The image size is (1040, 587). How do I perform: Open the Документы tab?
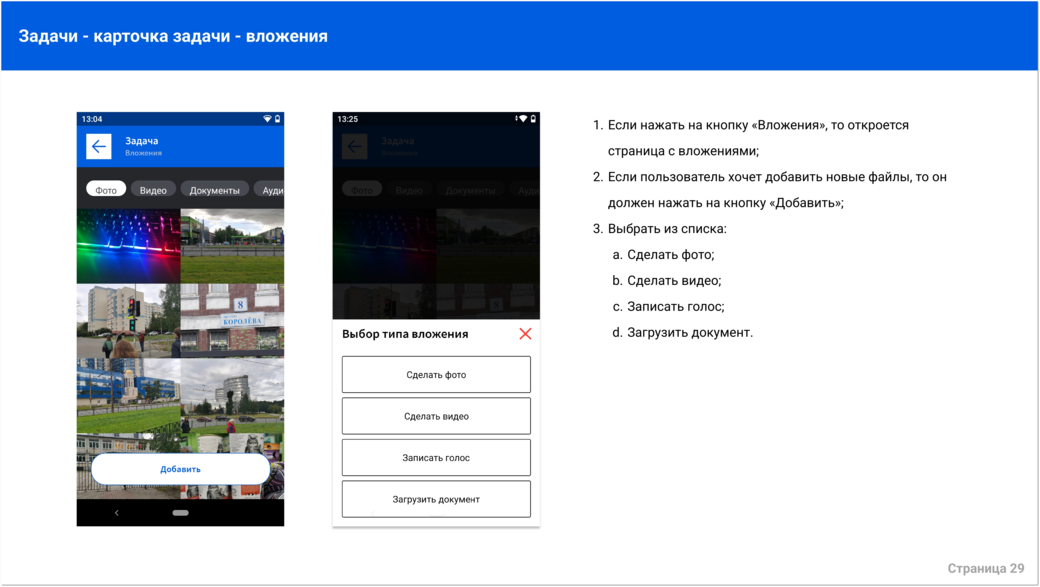215,190
